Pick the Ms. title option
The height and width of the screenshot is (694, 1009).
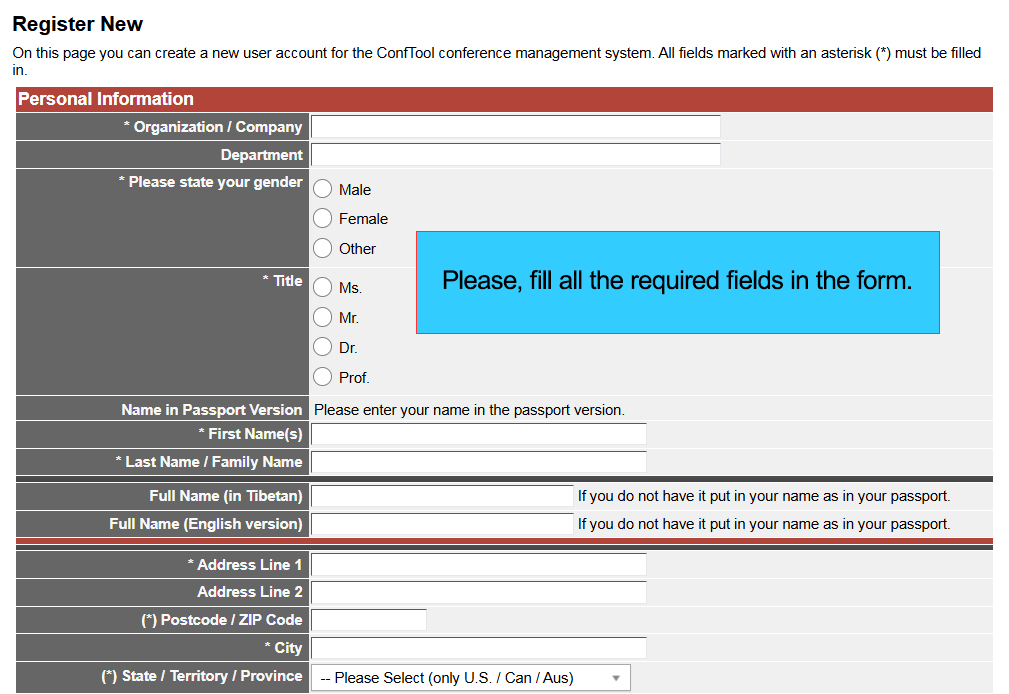323,287
